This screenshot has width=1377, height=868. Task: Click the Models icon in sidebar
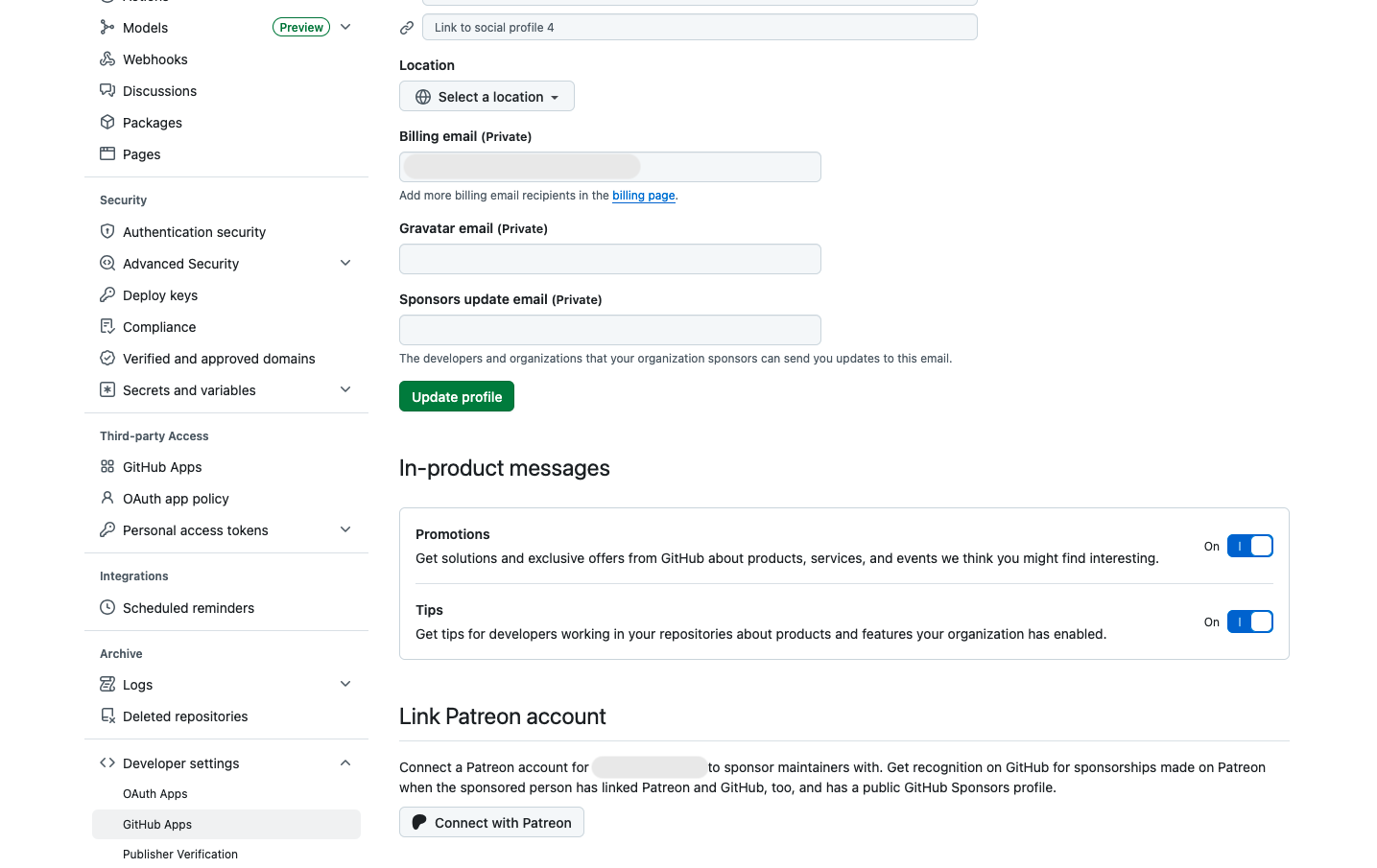(x=107, y=27)
